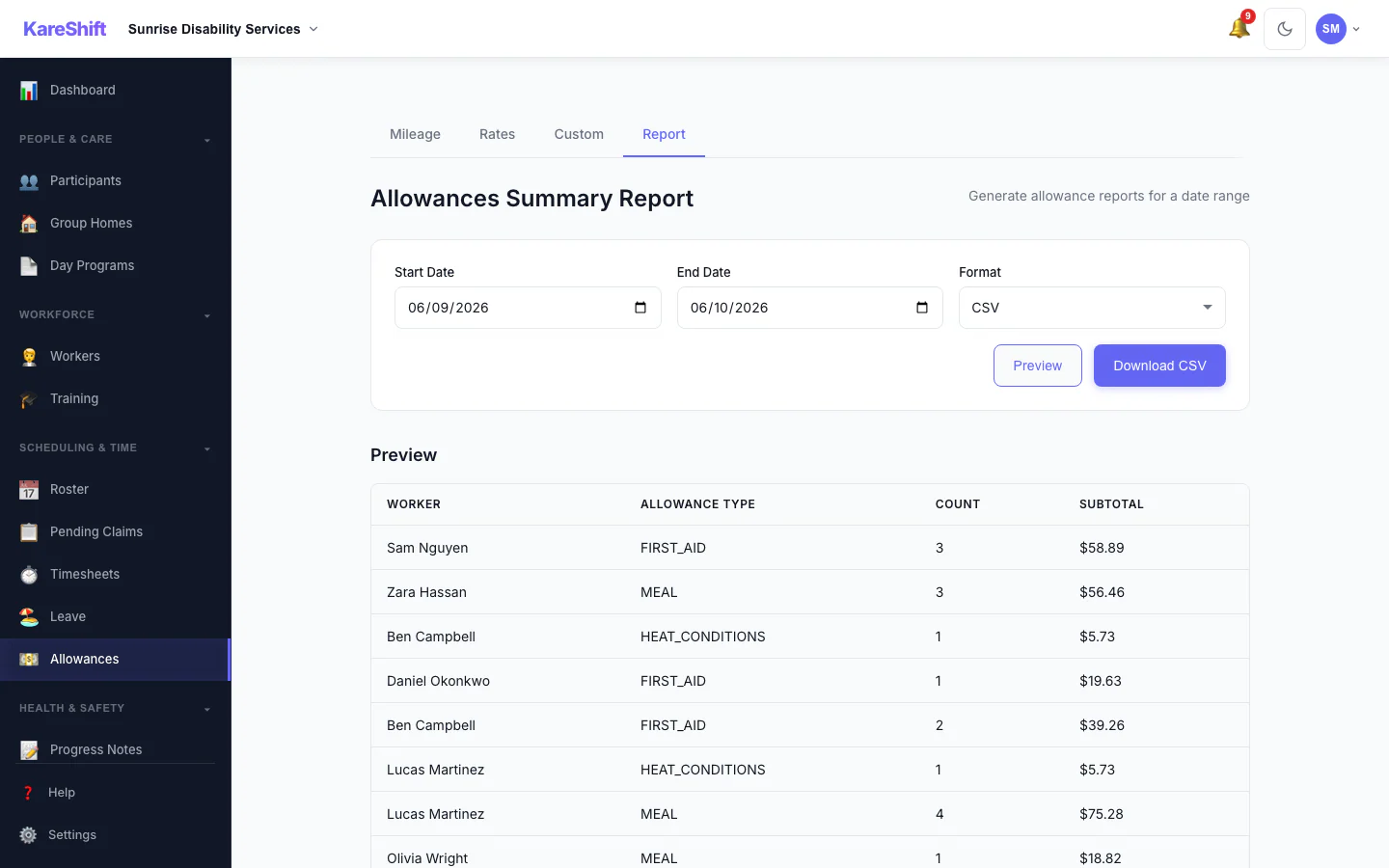The image size is (1389, 868).
Task: Open the Format CSV dropdown
Action: [x=1092, y=308]
